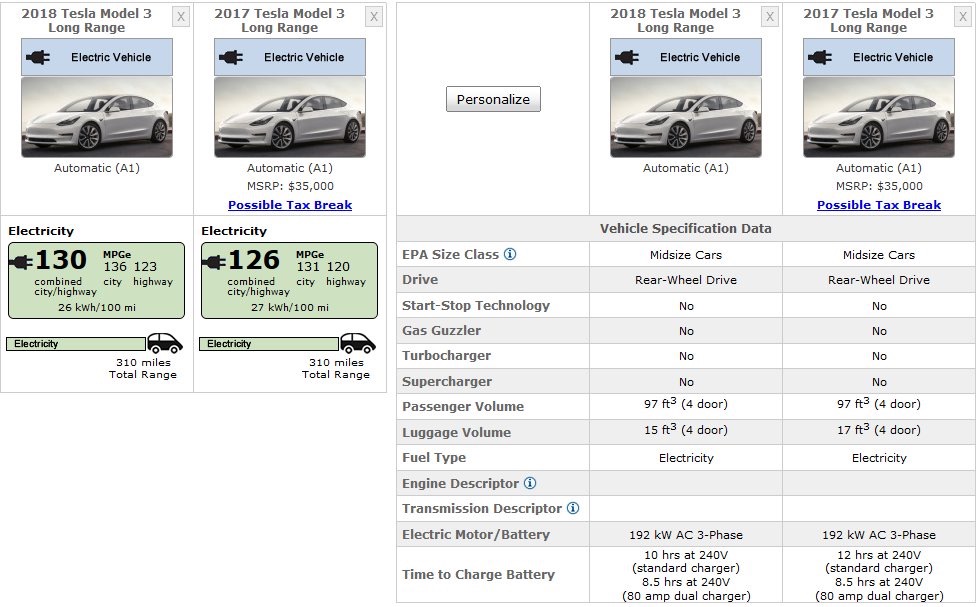Click the '26 kWh/100 mi' text
Screen dimensions: 980x607
97,308
